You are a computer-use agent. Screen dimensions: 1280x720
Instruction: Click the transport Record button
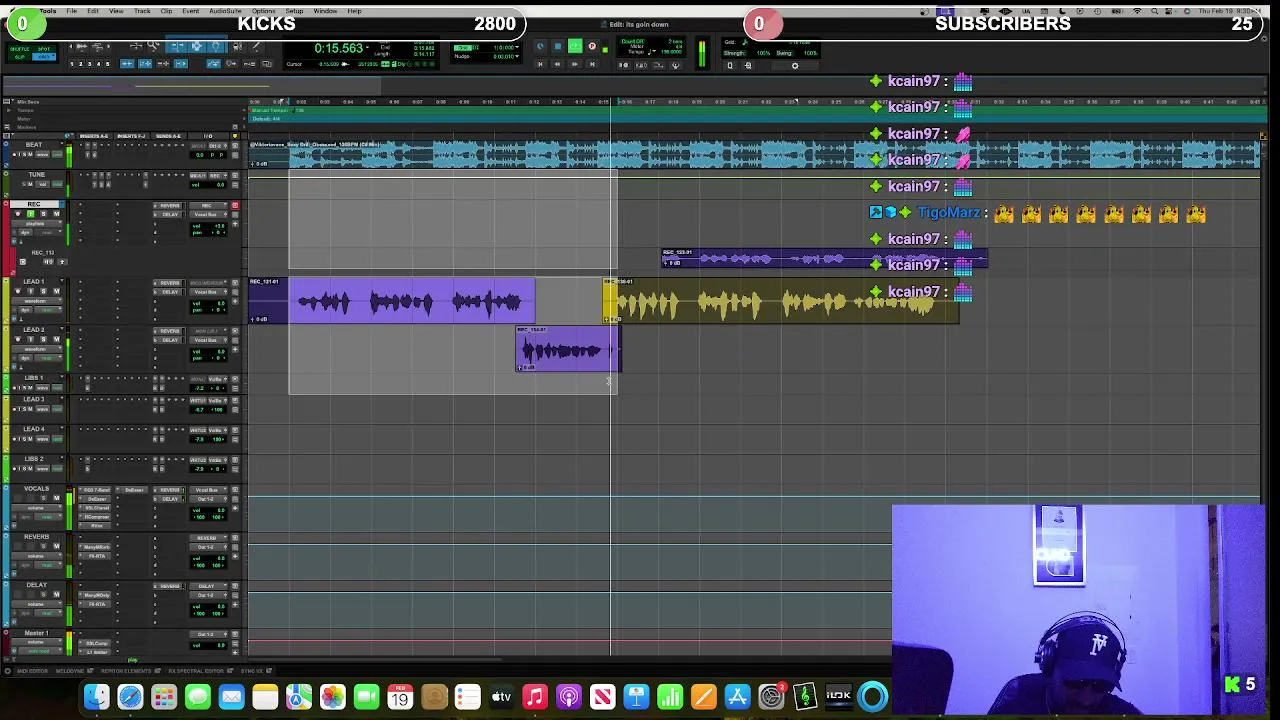tap(592, 46)
